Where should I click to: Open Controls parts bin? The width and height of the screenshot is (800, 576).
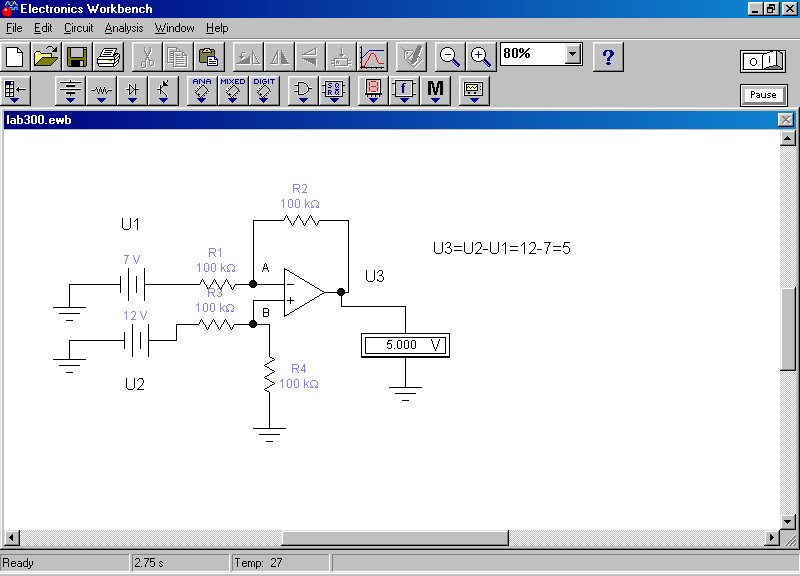(404, 91)
